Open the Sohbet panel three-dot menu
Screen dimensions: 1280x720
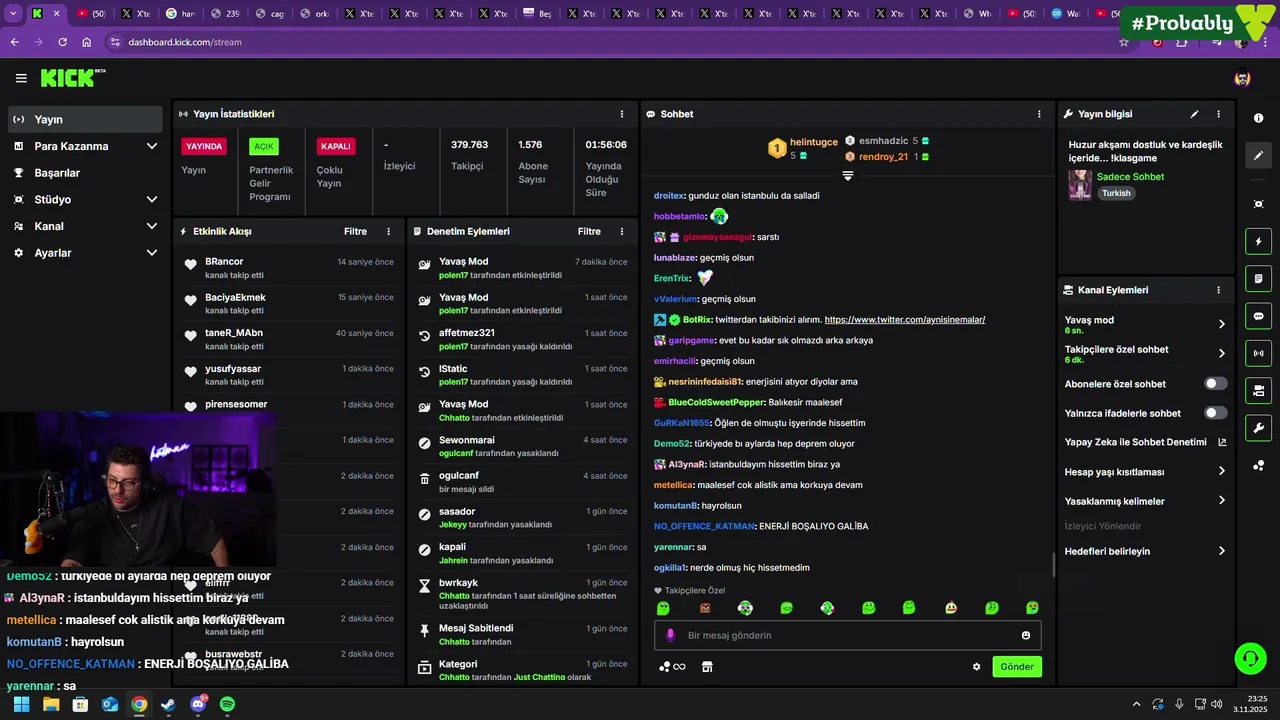[1039, 114]
